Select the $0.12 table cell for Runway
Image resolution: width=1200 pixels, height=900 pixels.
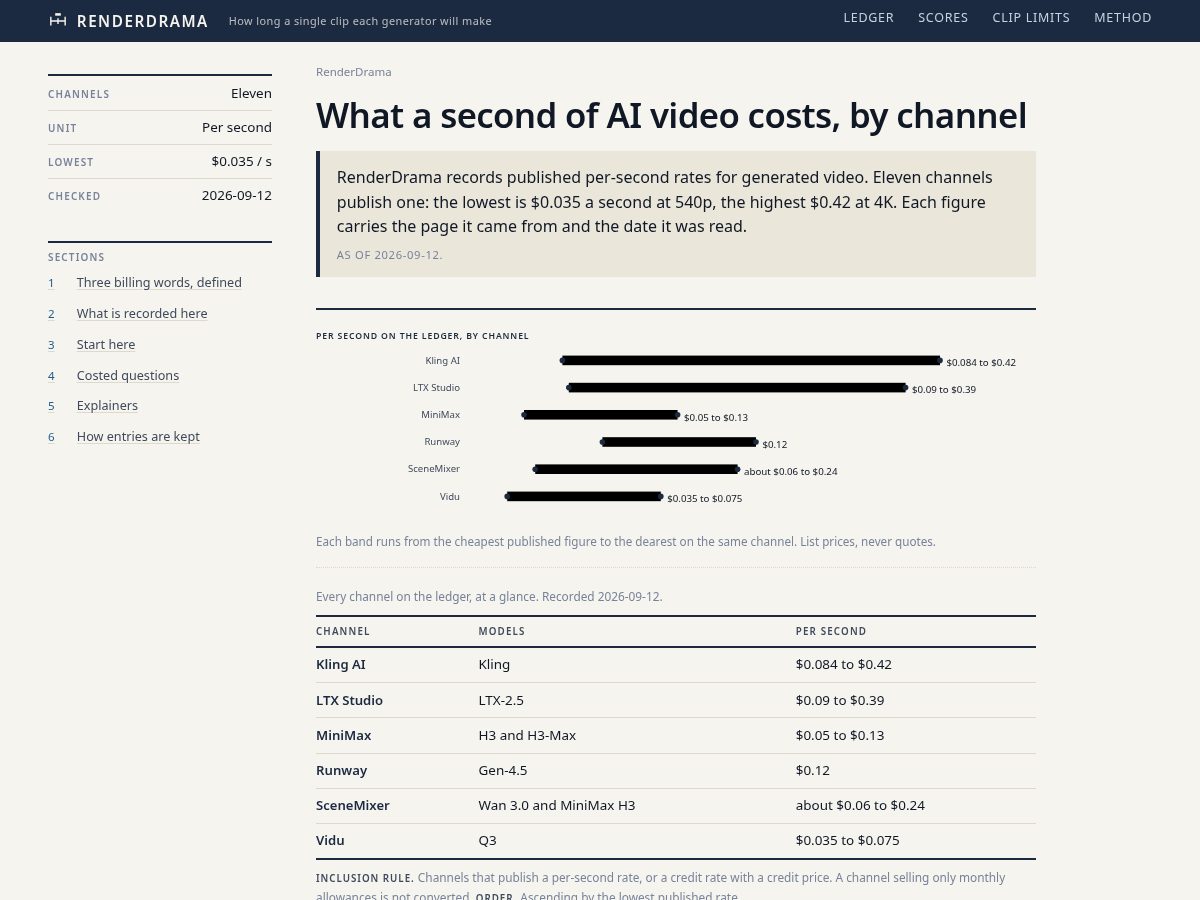click(813, 771)
